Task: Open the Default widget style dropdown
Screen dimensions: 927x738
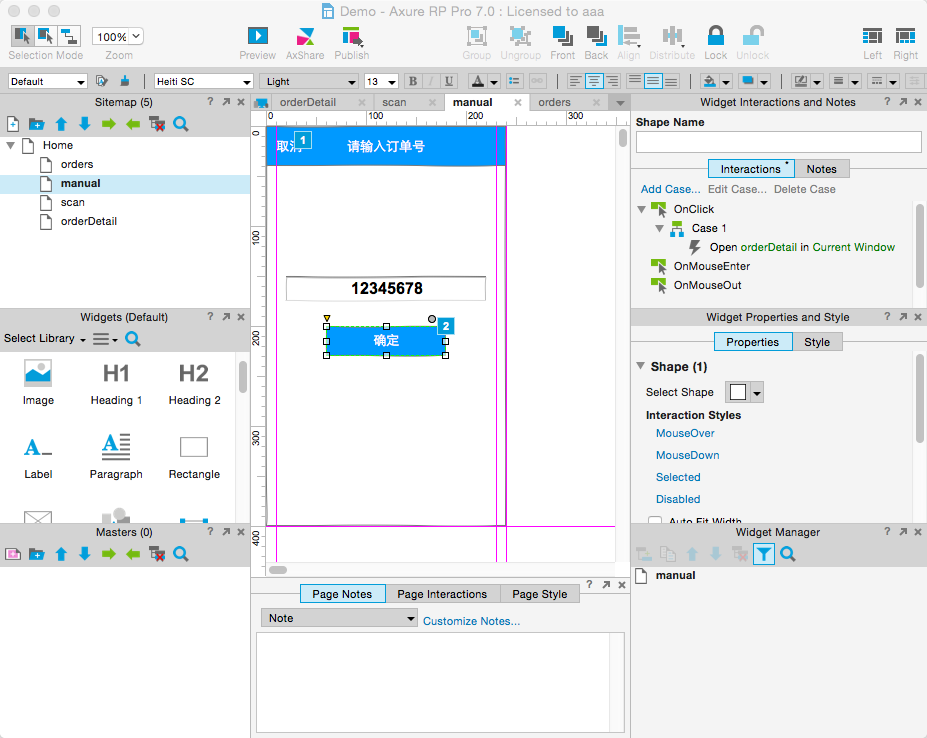Action: 48,81
